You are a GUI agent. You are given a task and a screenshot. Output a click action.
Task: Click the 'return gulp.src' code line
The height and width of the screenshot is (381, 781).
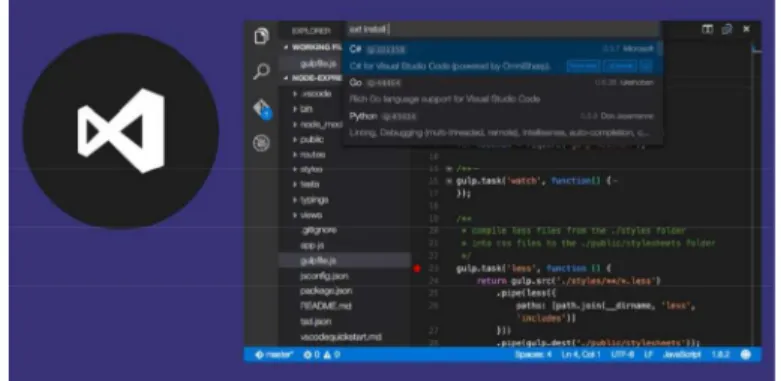(569, 281)
